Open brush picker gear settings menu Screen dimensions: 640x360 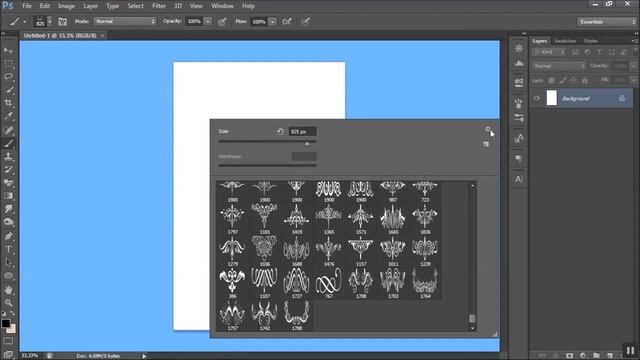tap(488, 130)
